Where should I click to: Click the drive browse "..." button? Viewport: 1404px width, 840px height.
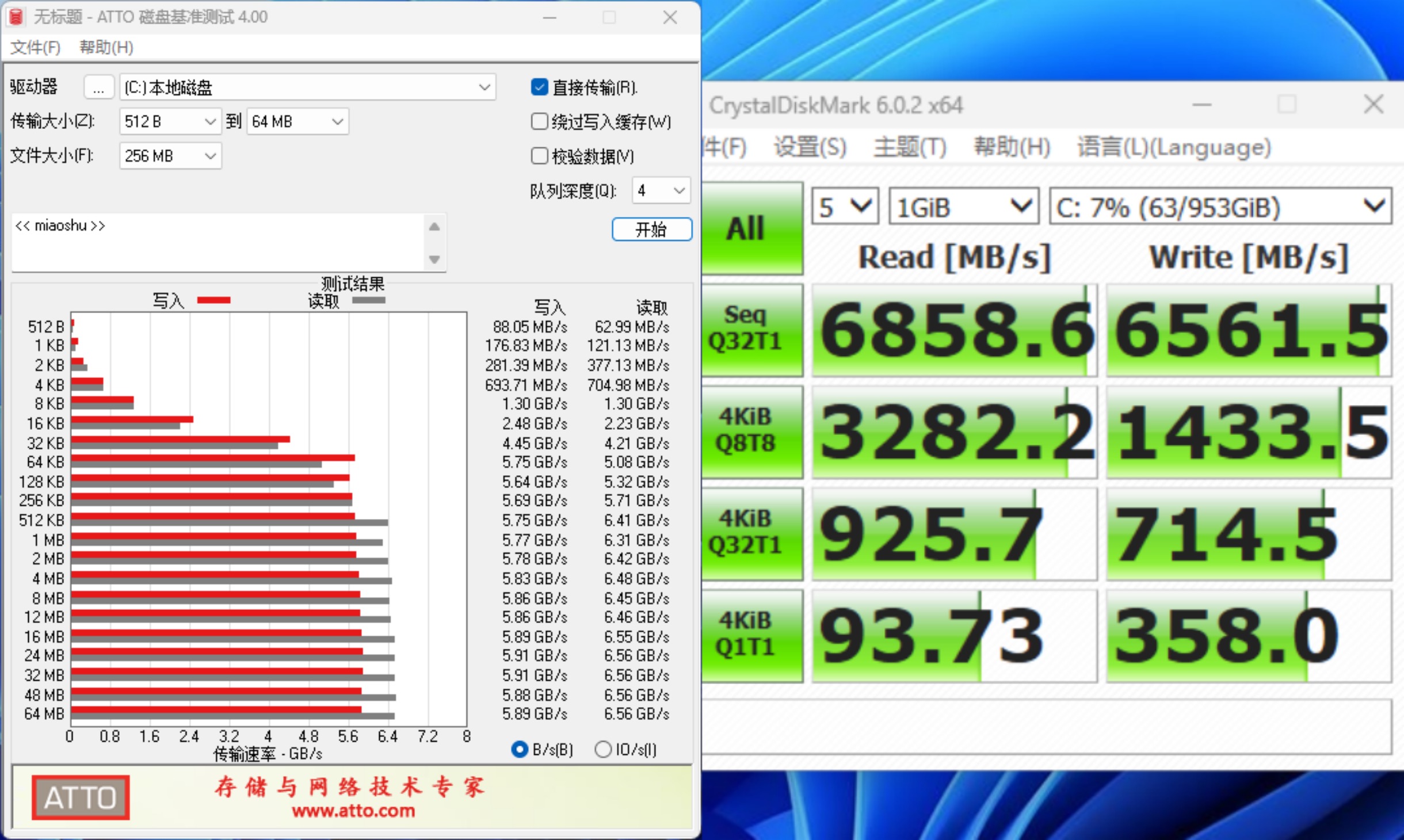(99, 87)
